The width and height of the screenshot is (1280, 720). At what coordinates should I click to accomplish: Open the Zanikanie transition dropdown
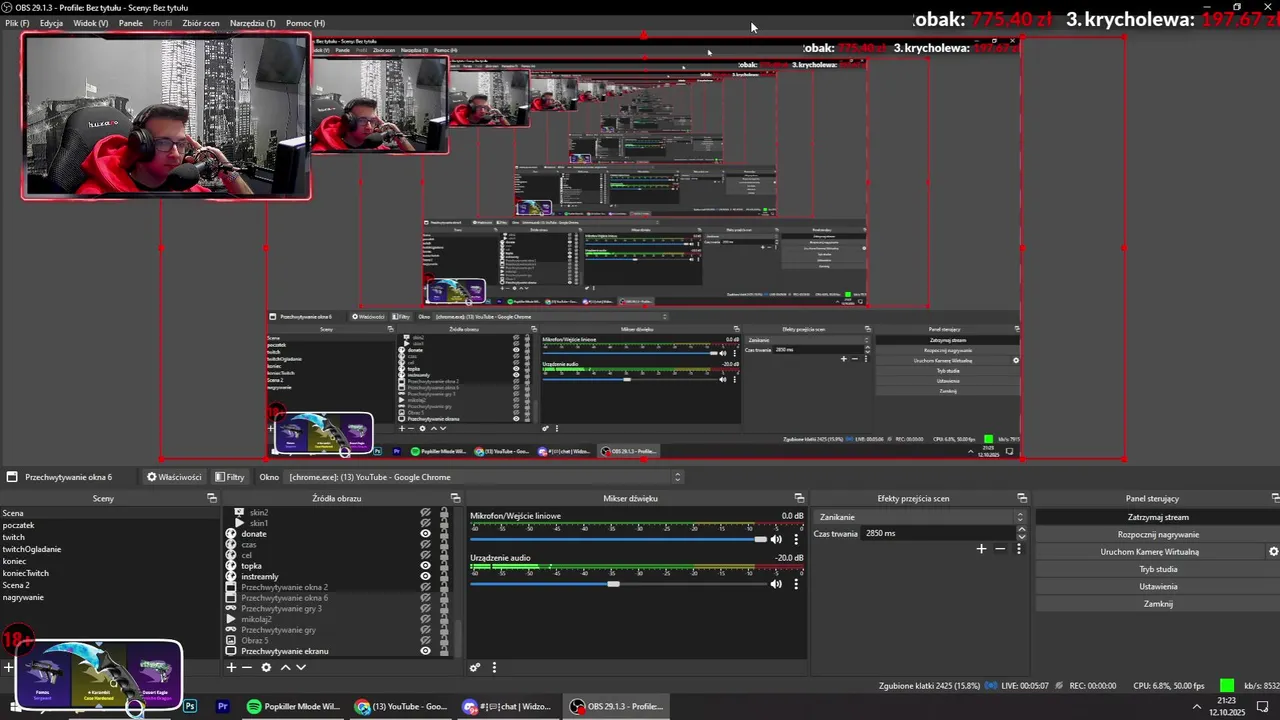click(x=920, y=517)
